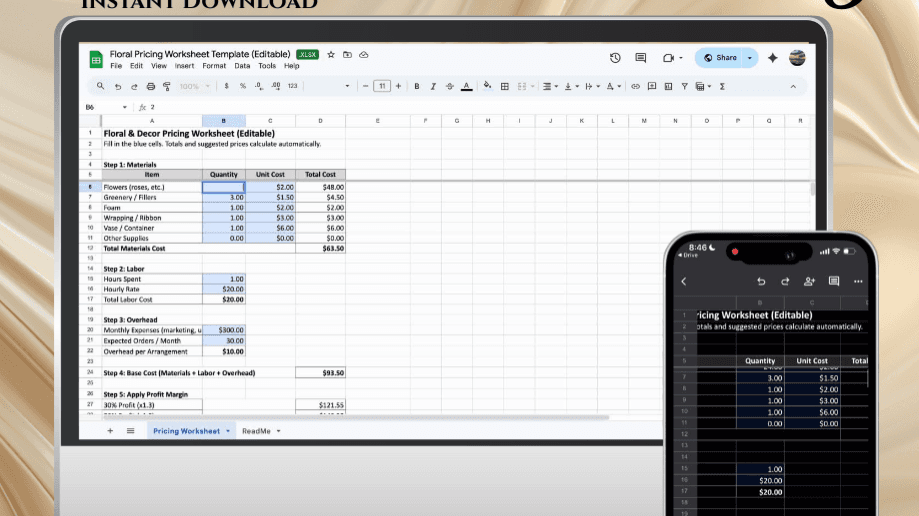Open the Insert menu
Image resolution: width=919 pixels, height=516 pixels.
coord(184,66)
